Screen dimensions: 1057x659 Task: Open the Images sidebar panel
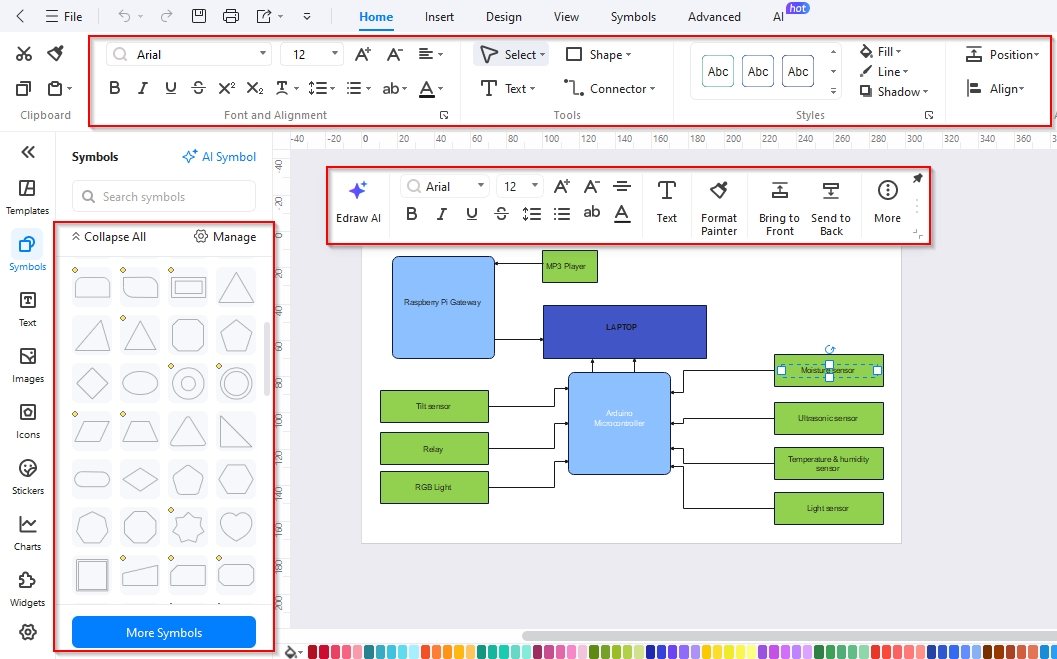(x=28, y=365)
